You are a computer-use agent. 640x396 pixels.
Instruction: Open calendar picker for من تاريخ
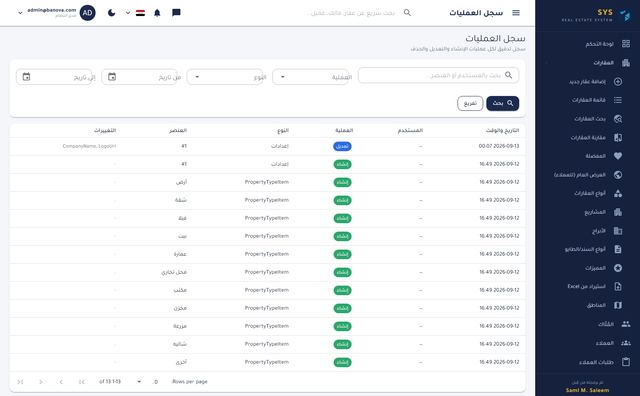112,77
